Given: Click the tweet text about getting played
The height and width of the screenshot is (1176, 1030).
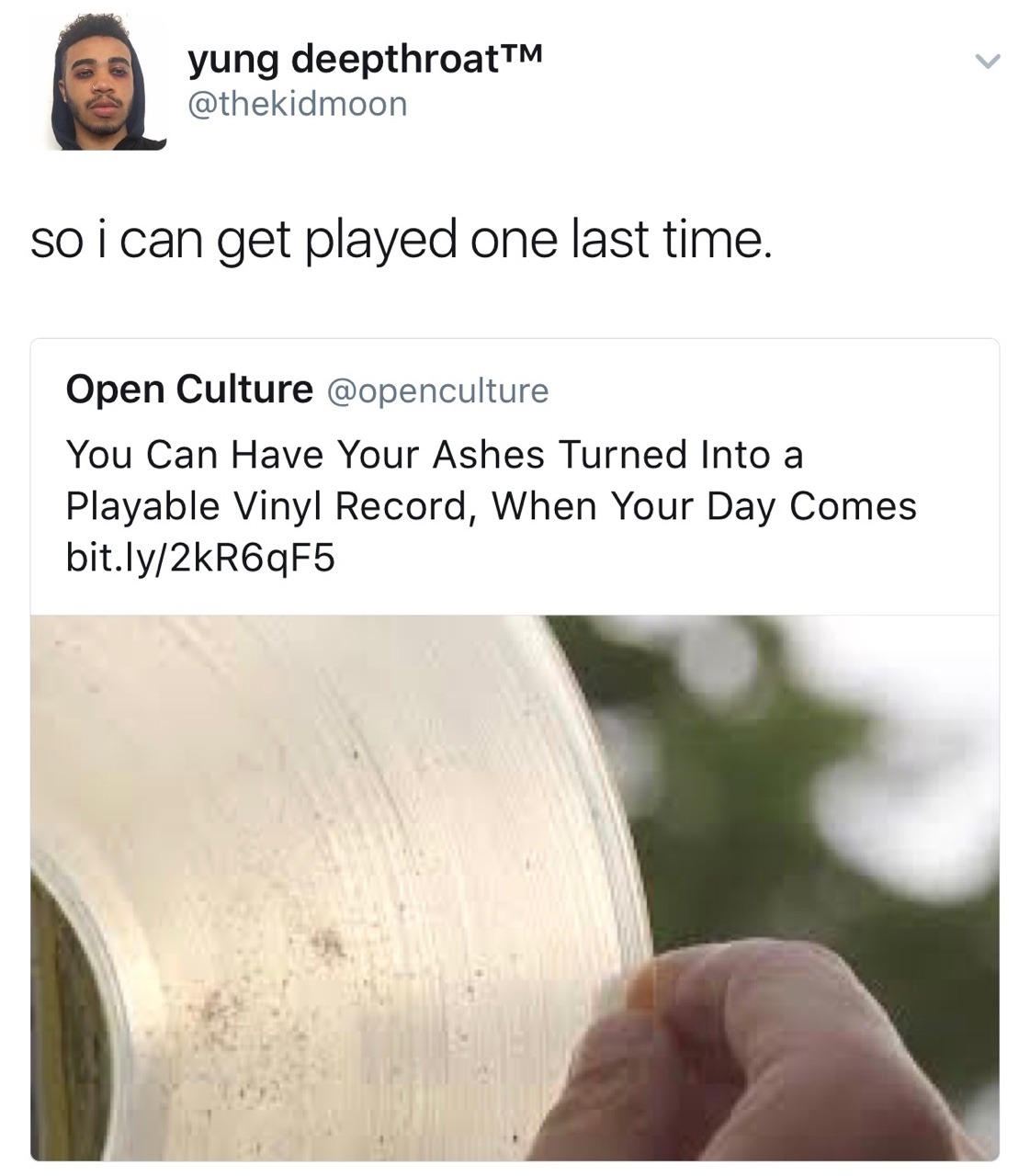Looking at the screenshot, I should [400, 242].
